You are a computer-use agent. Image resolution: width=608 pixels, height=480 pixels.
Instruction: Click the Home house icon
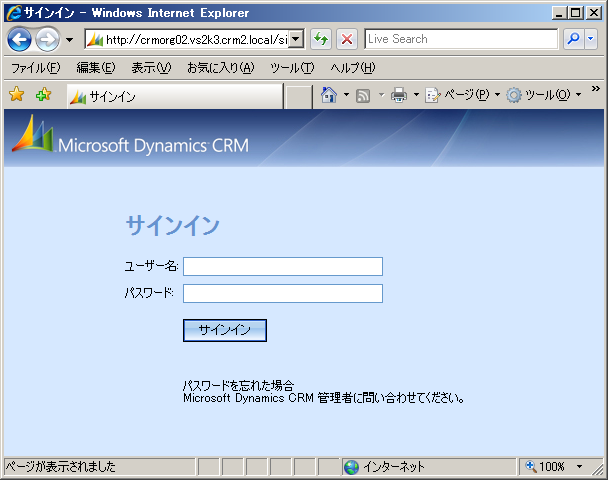click(329, 95)
